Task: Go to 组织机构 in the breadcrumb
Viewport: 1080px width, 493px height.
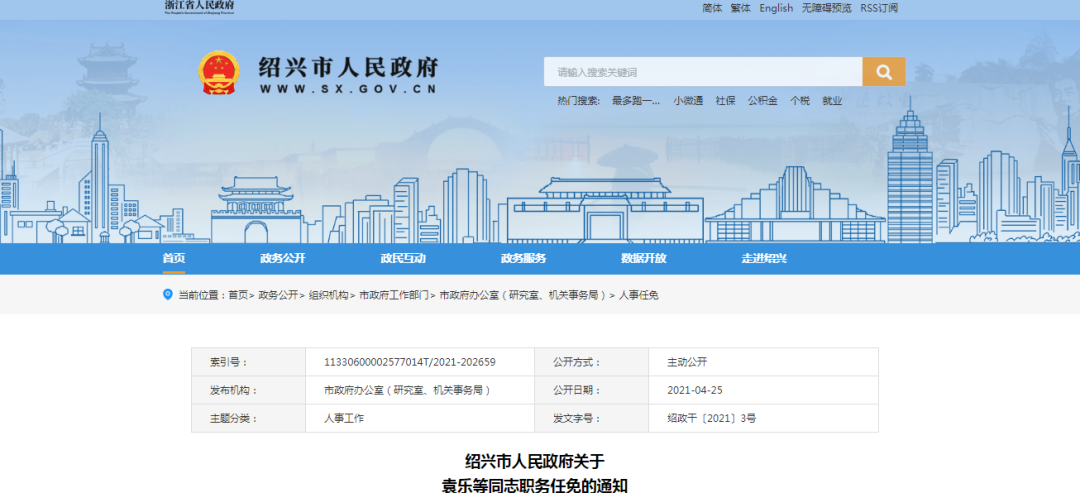Action: (329, 295)
